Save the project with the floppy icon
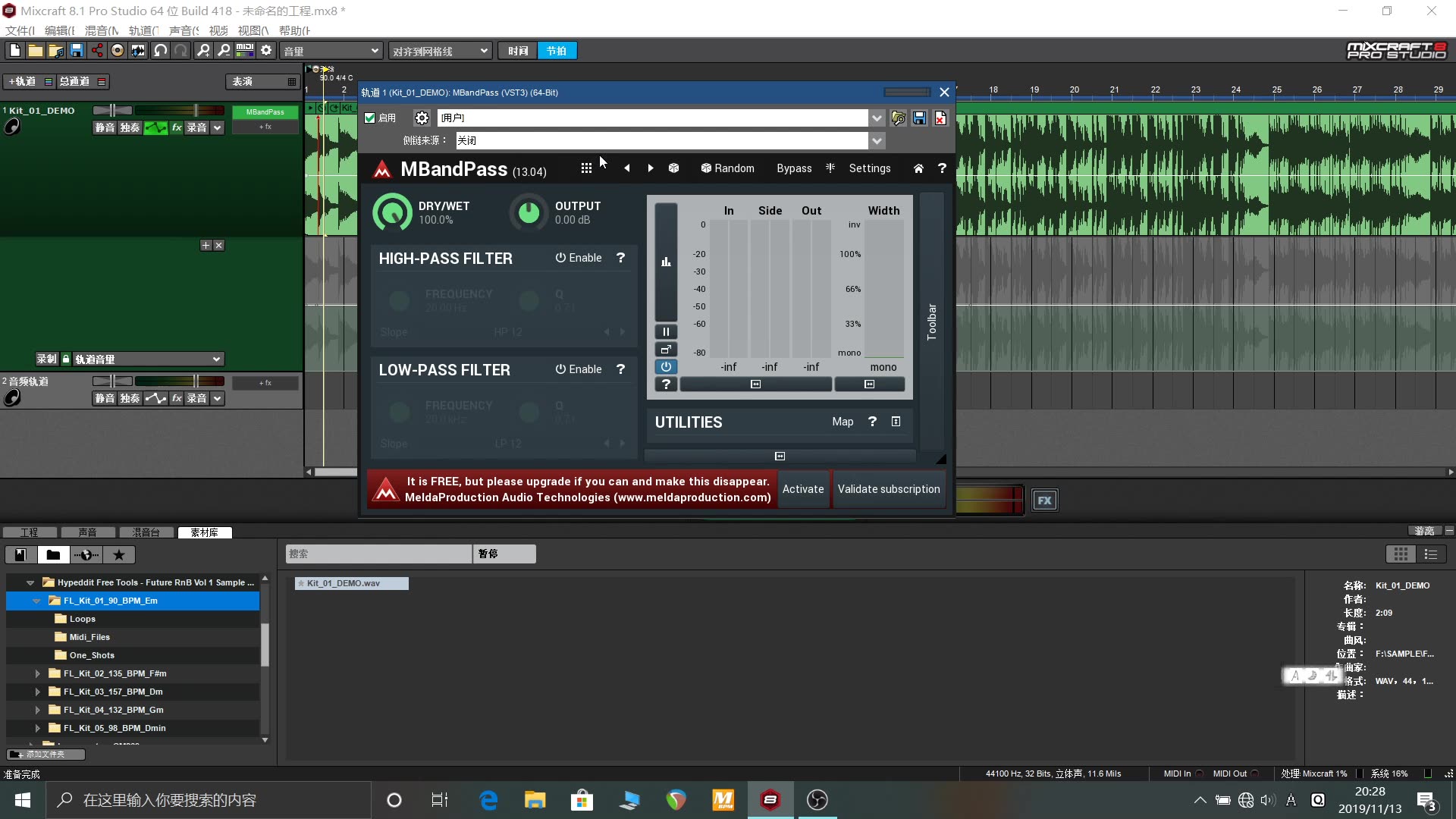The height and width of the screenshot is (819, 1456). 77,51
